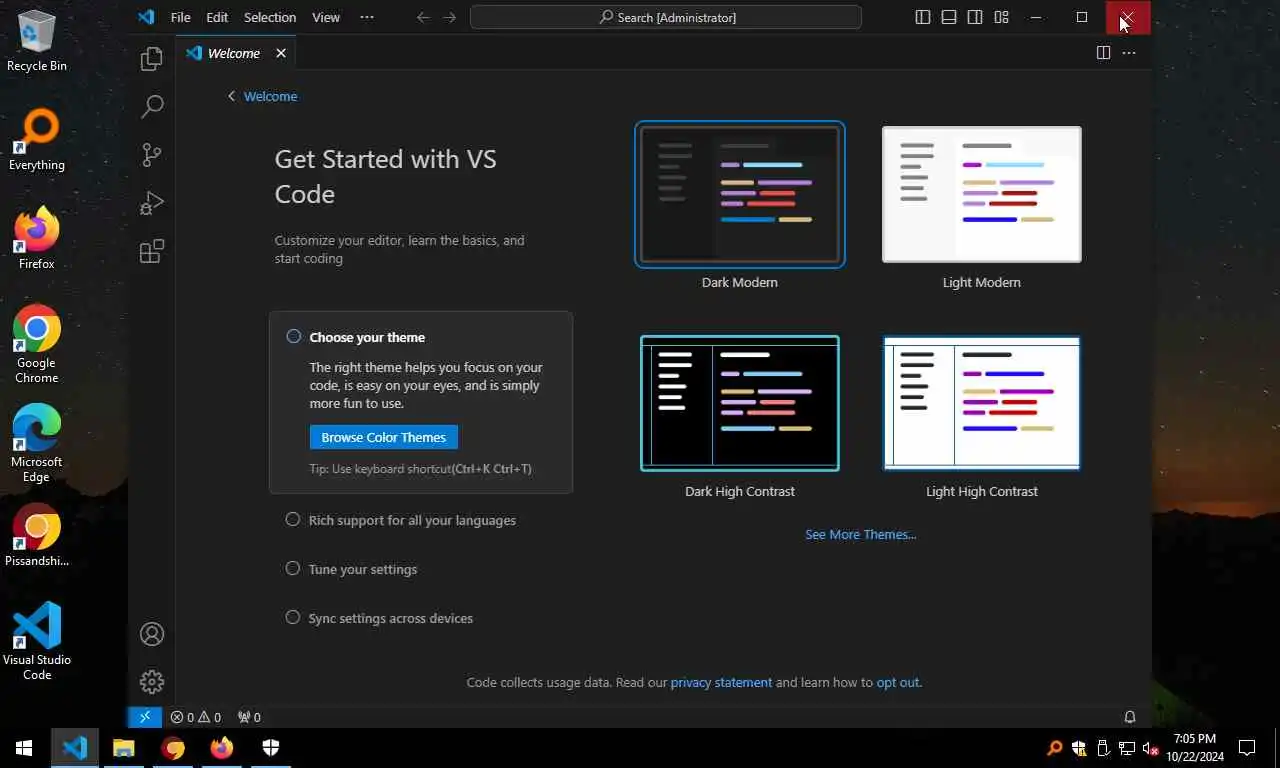Open the File menu
This screenshot has height=768, width=1280.
tap(180, 17)
